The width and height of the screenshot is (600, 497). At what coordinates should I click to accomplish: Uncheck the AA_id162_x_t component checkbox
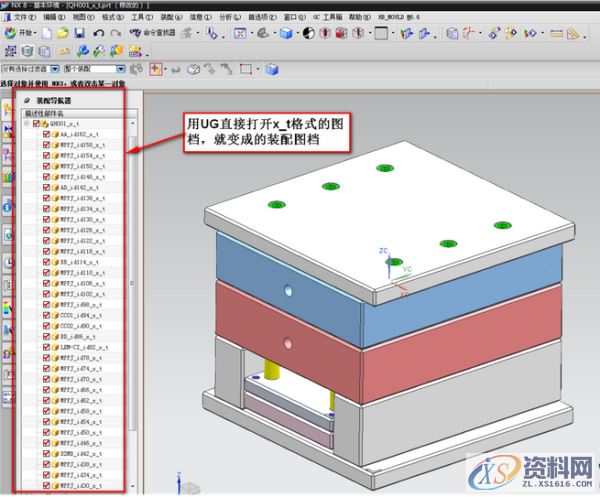pyautogui.click(x=46, y=134)
